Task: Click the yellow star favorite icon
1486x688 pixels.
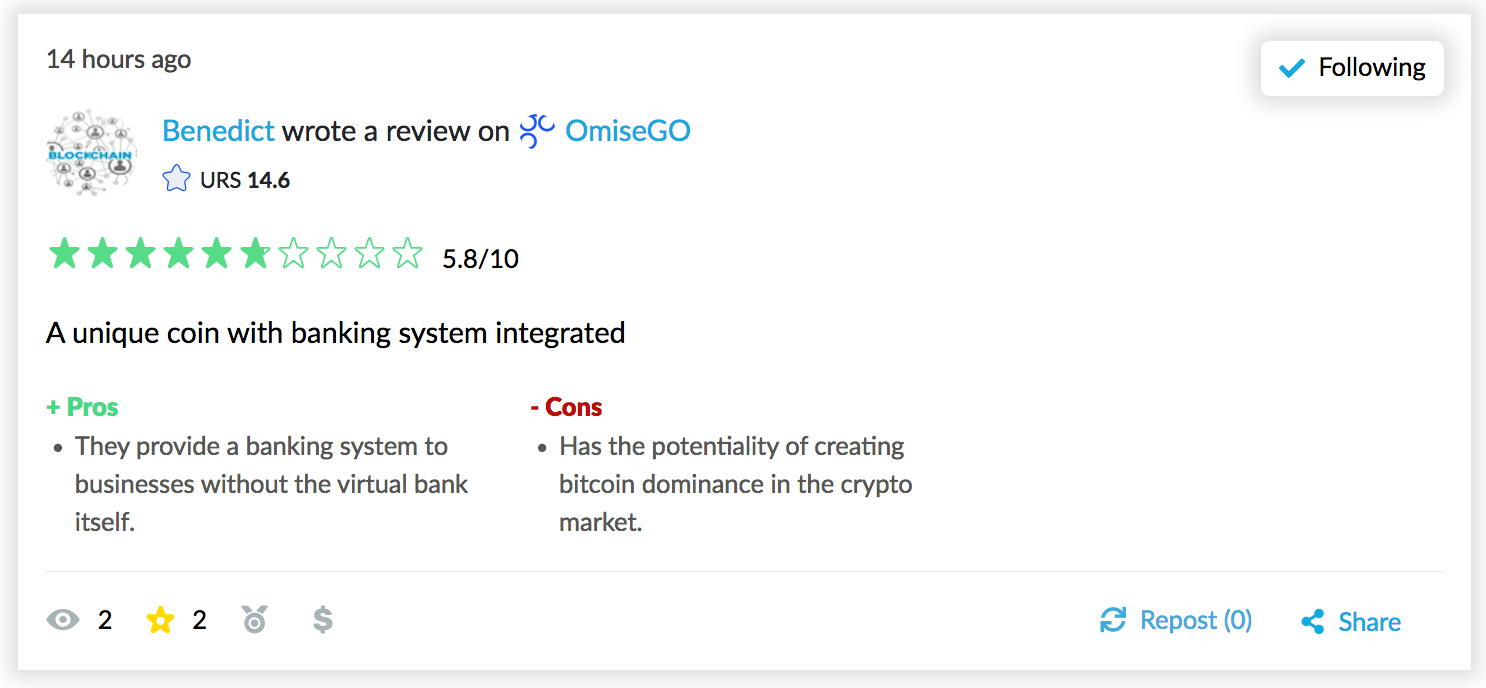Action: click(x=160, y=621)
